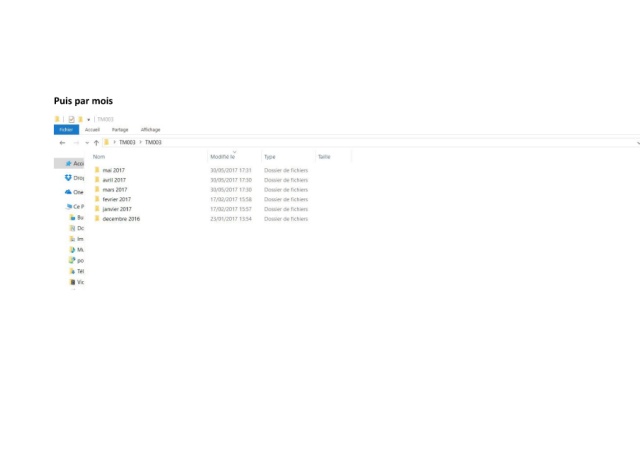Click the up one level arrow
The image size is (640, 452).
pyautogui.click(x=96, y=143)
